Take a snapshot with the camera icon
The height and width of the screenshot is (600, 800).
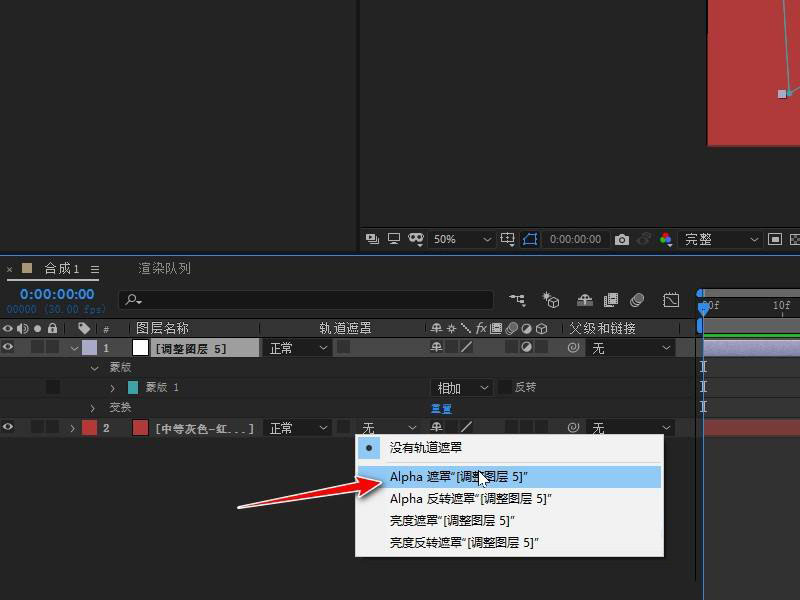(x=622, y=240)
